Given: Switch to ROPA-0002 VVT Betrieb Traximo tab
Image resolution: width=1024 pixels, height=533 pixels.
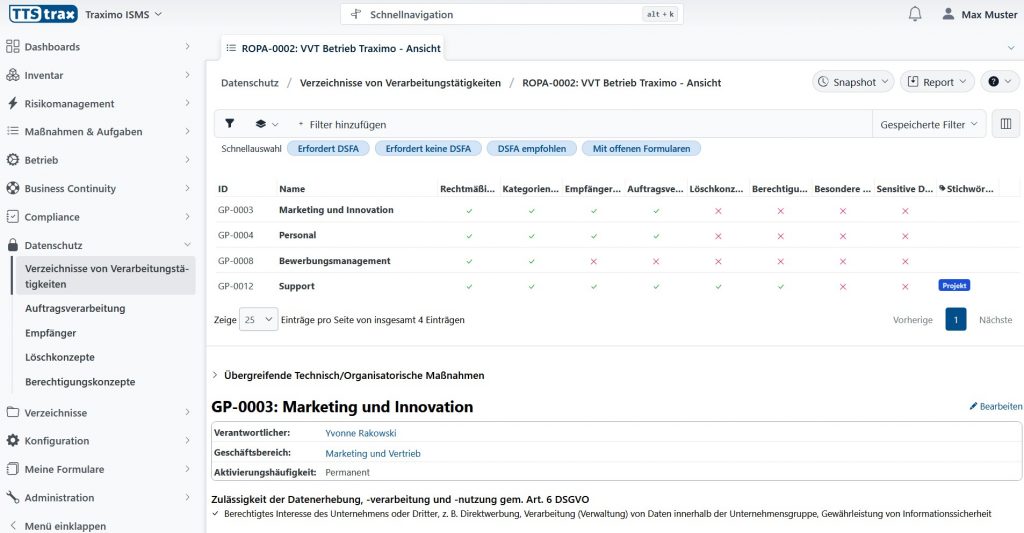Looking at the screenshot, I should 333,48.
